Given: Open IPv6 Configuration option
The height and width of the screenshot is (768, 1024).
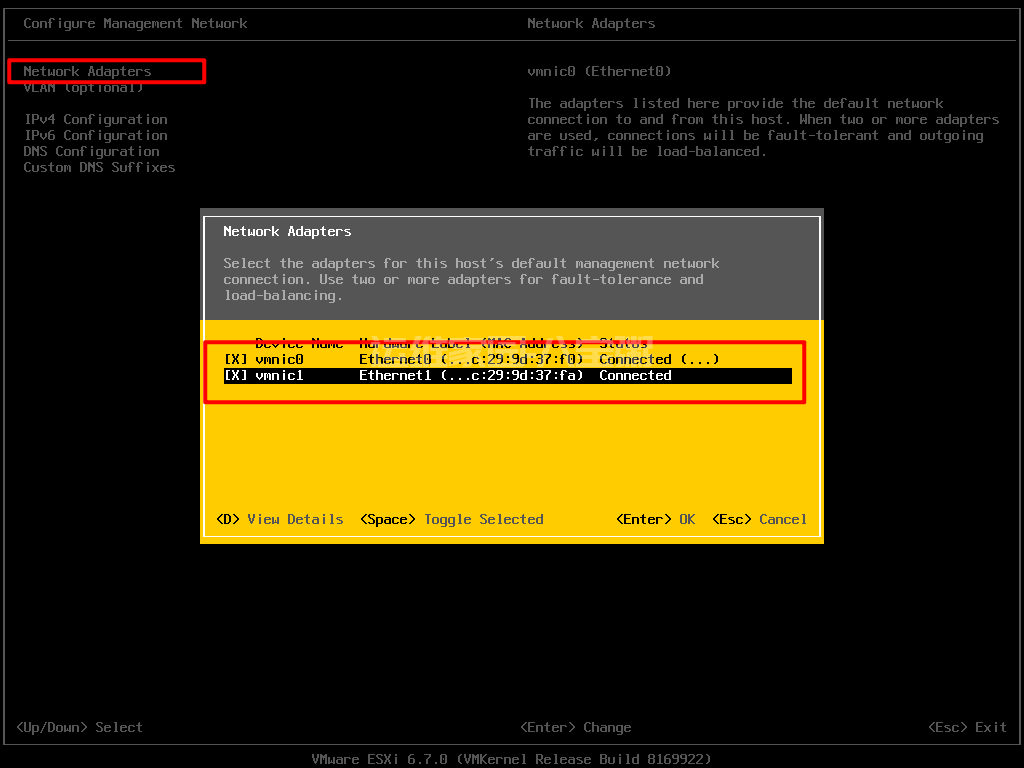Looking at the screenshot, I should (95, 135).
